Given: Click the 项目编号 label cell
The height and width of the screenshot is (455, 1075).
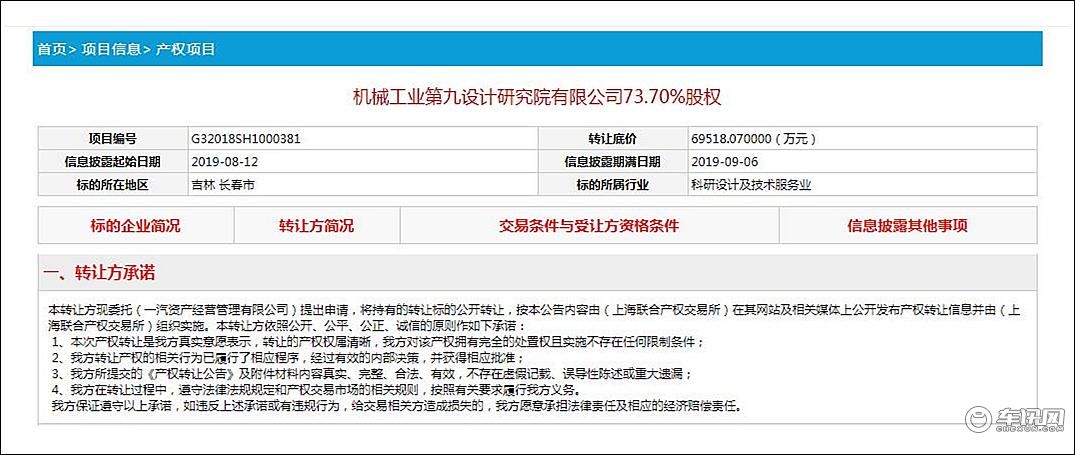Looking at the screenshot, I should click(x=111, y=139).
